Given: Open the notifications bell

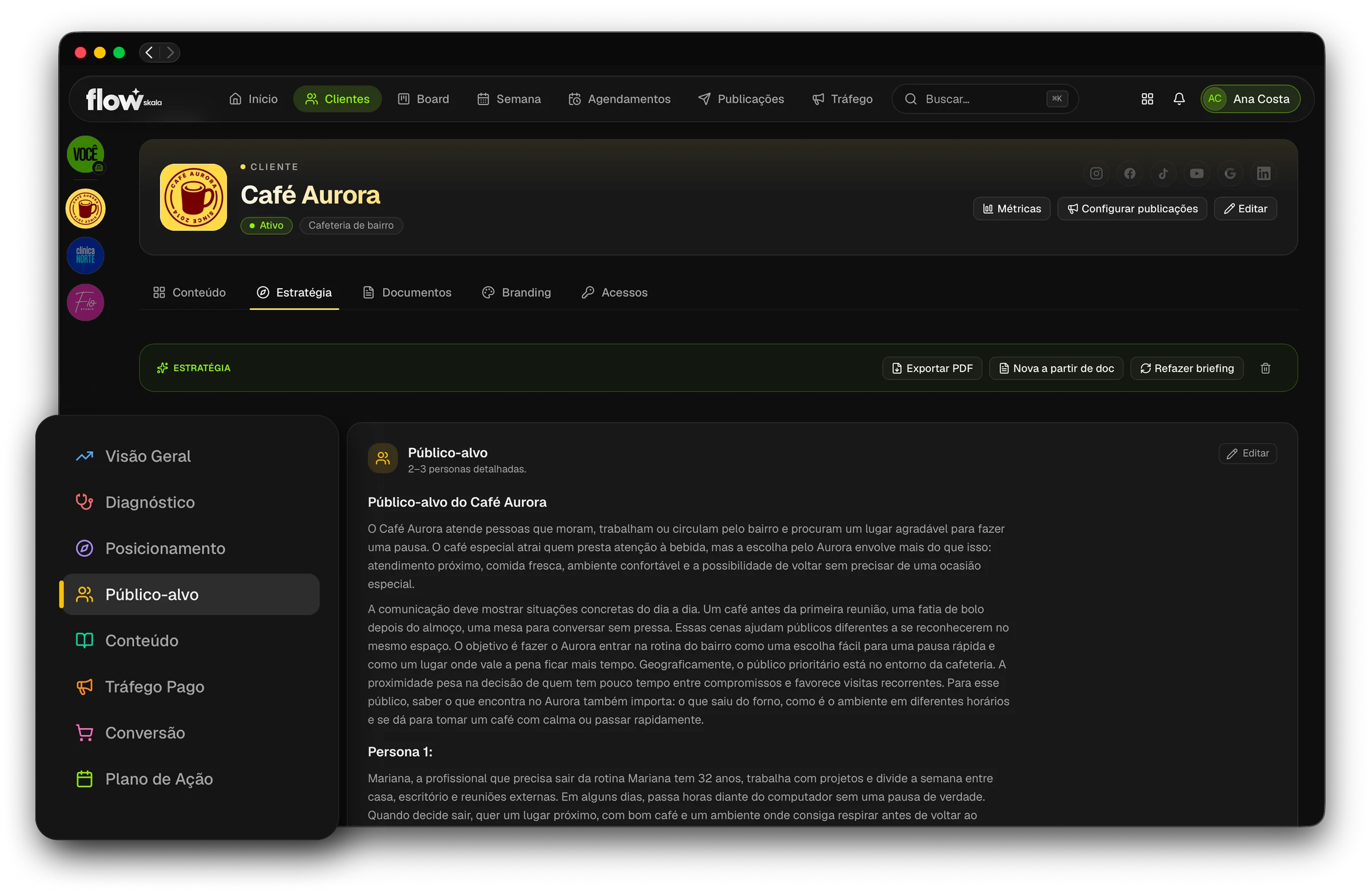Looking at the screenshot, I should (1179, 99).
